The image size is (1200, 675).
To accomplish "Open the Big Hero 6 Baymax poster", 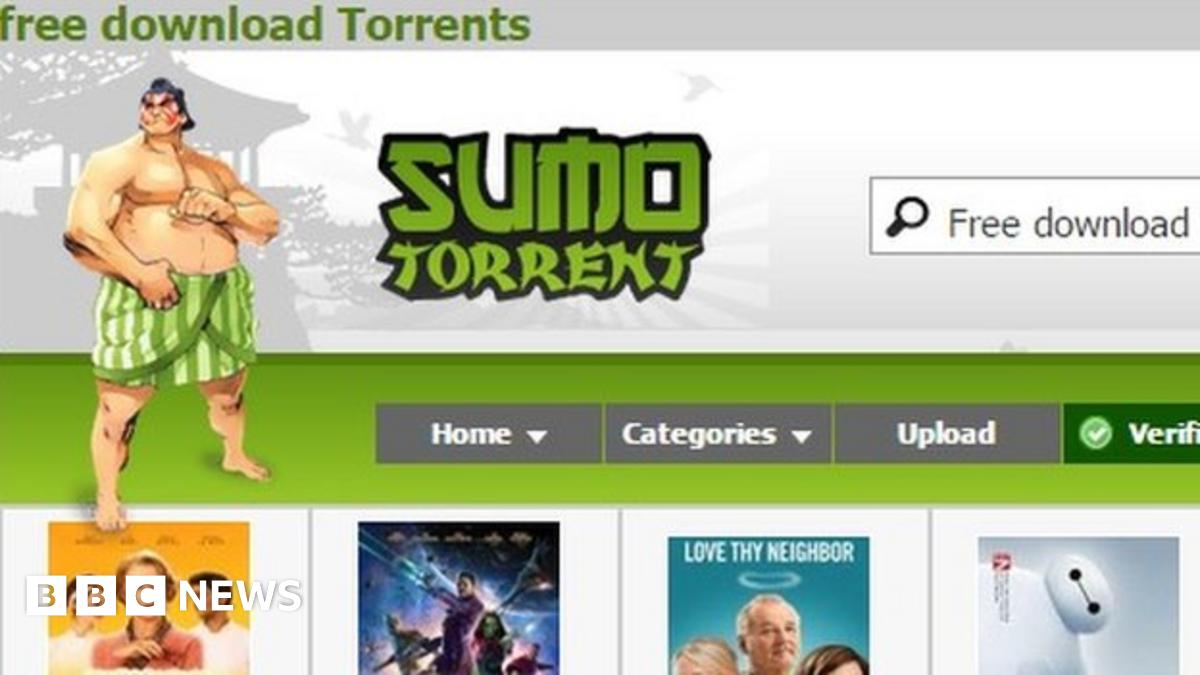I will [x=1078, y=606].
